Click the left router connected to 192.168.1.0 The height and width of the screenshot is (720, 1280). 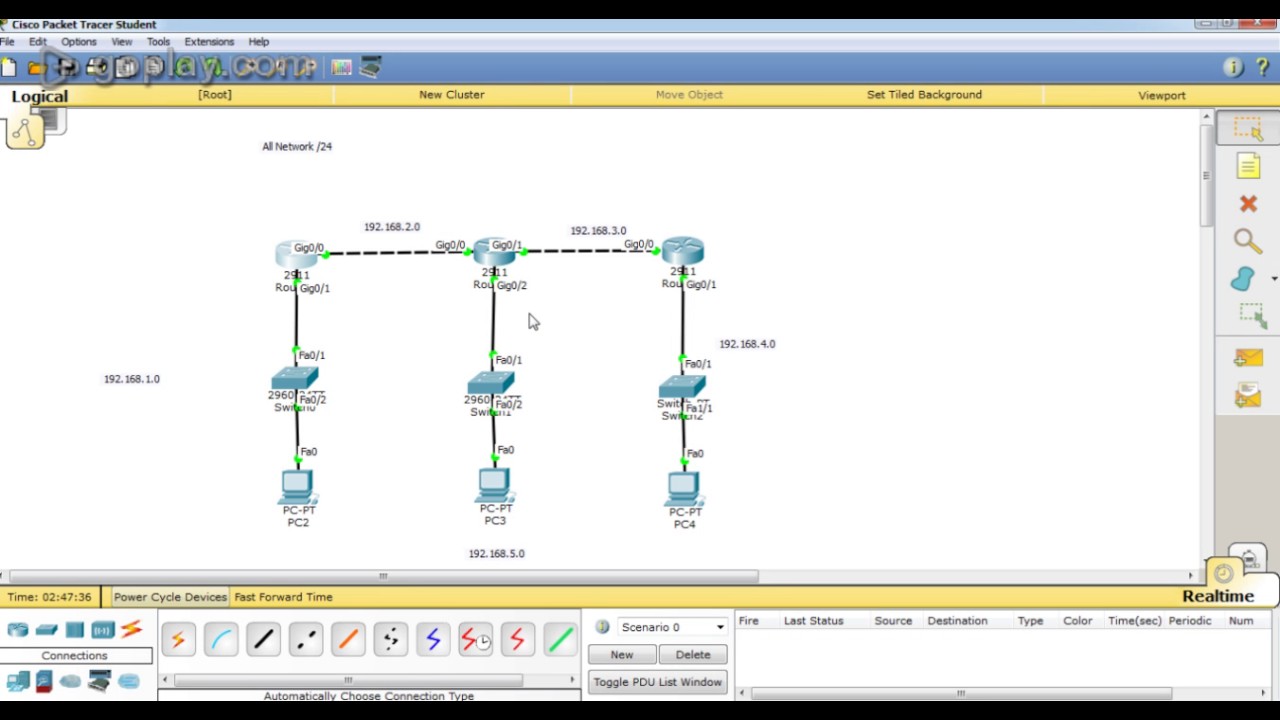296,253
